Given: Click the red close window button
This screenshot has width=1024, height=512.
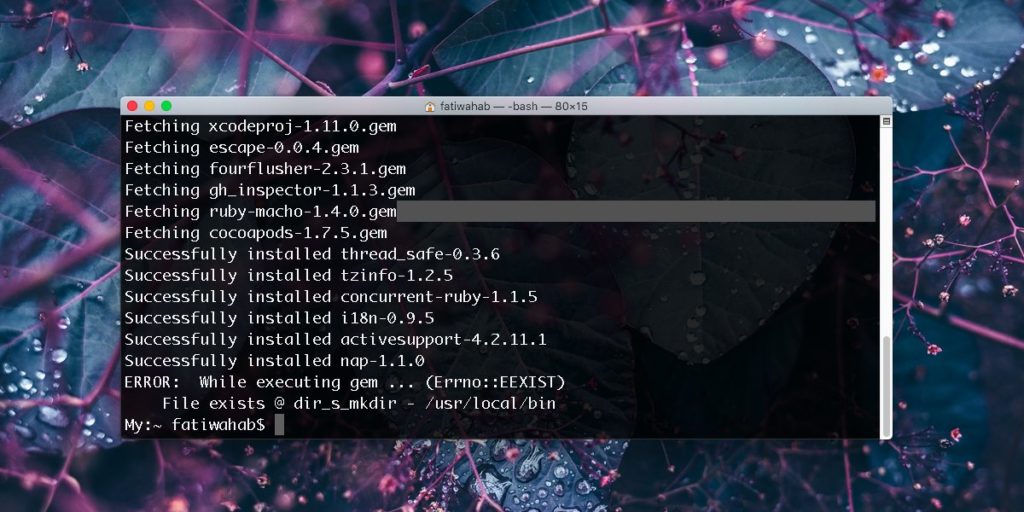Looking at the screenshot, I should click(132, 106).
